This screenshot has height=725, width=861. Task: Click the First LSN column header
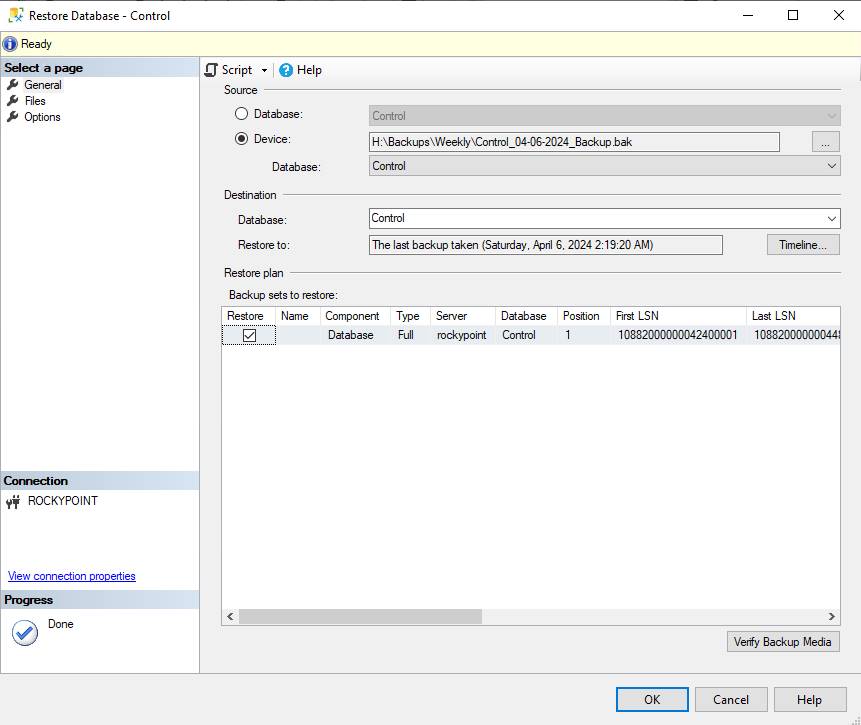coord(678,316)
